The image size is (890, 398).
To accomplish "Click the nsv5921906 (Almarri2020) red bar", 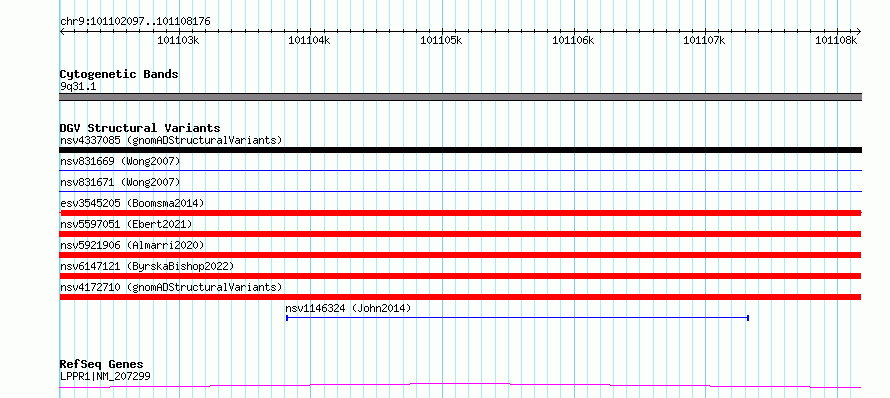I will click(460, 255).
